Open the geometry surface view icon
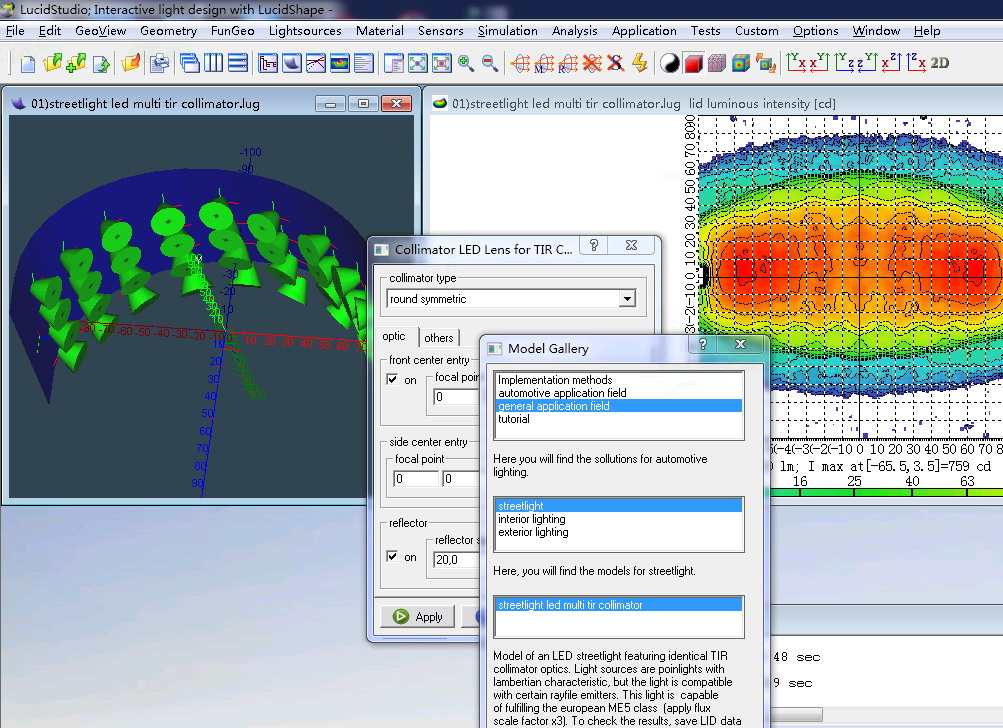This screenshot has height=728, width=1003. pos(292,63)
